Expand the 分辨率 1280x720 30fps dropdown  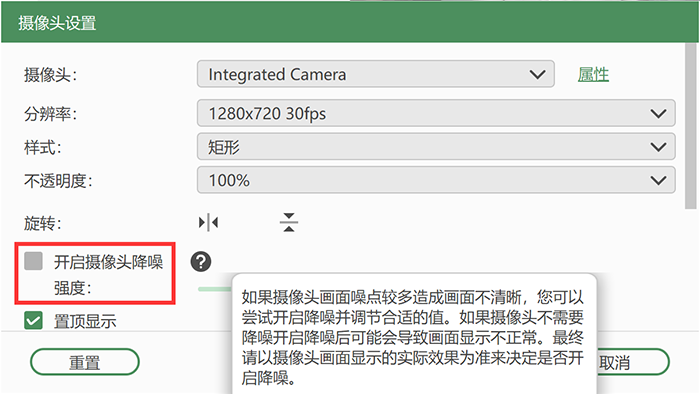coord(436,113)
